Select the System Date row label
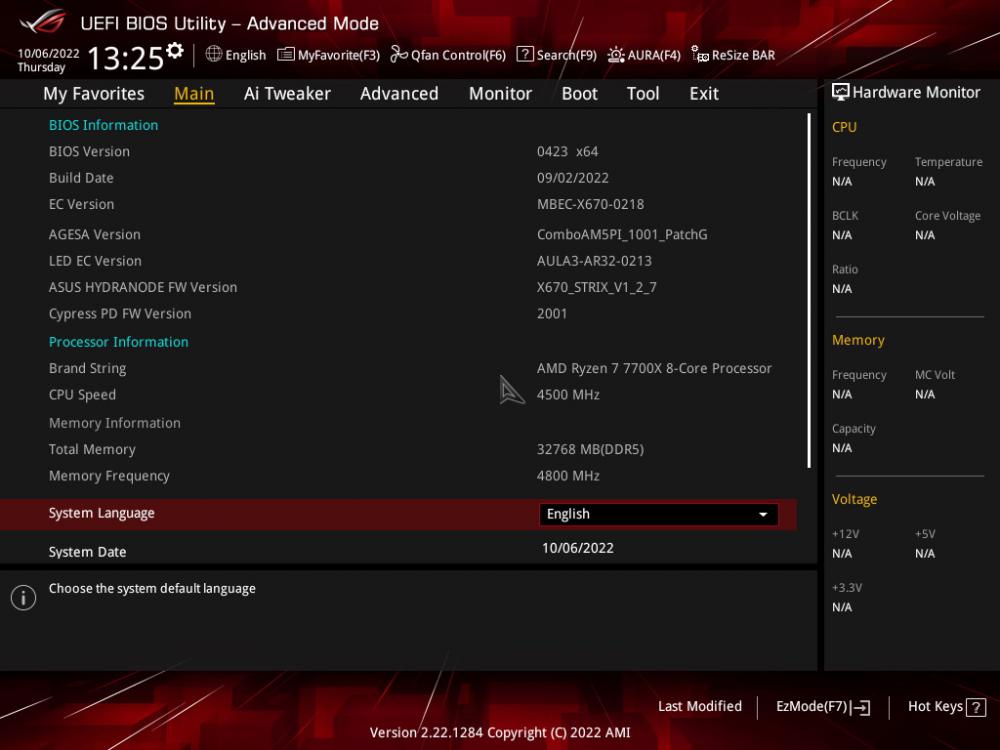This screenshot has height=750, width=1000. tap(87, 552)
